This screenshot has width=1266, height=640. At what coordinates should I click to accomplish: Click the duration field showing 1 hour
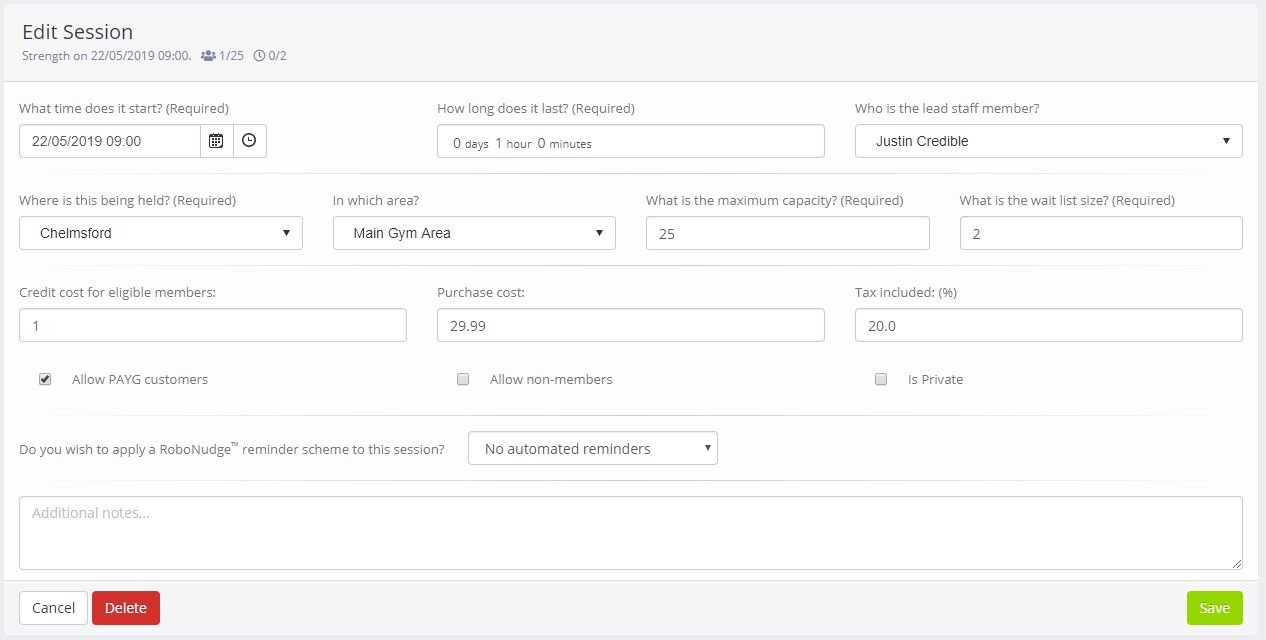(630, 141)
